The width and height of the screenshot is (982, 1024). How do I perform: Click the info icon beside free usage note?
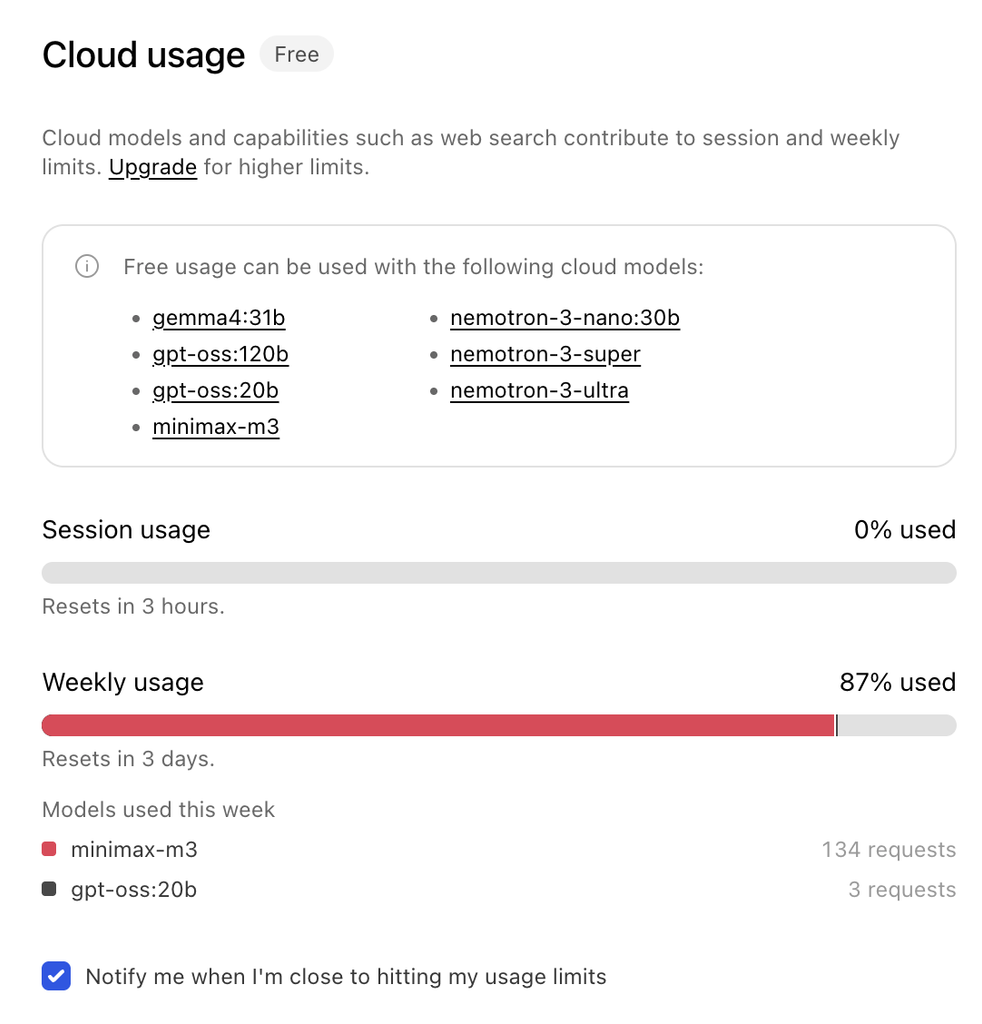point(87,266)
